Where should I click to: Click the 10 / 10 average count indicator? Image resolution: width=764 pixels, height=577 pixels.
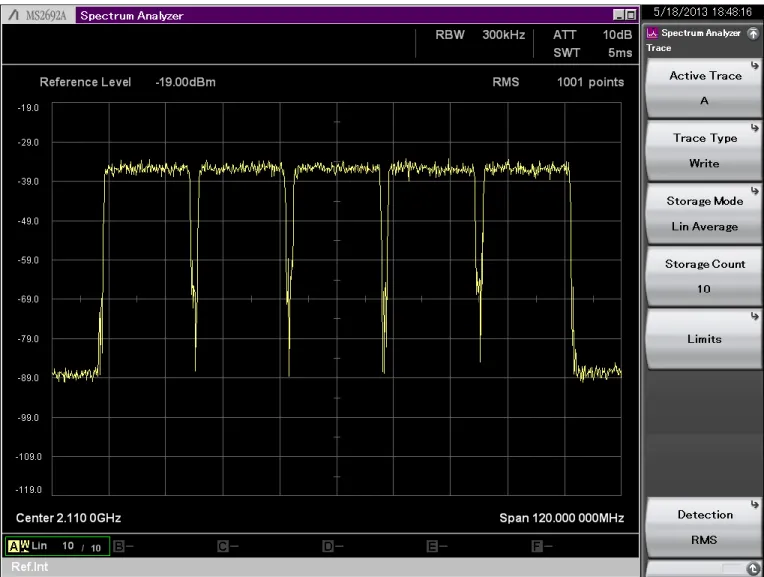tap(81, 547)
